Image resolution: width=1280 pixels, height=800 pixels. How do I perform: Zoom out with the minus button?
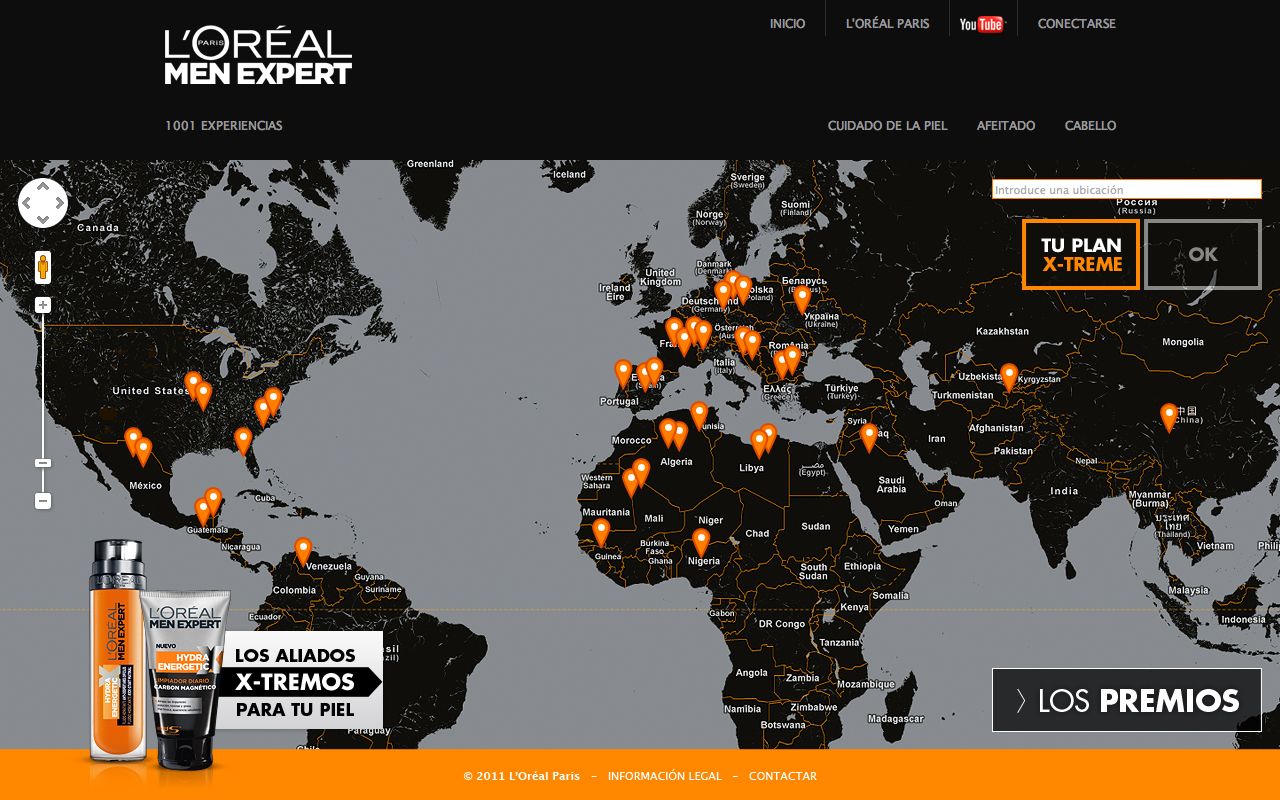coord(43,500)
